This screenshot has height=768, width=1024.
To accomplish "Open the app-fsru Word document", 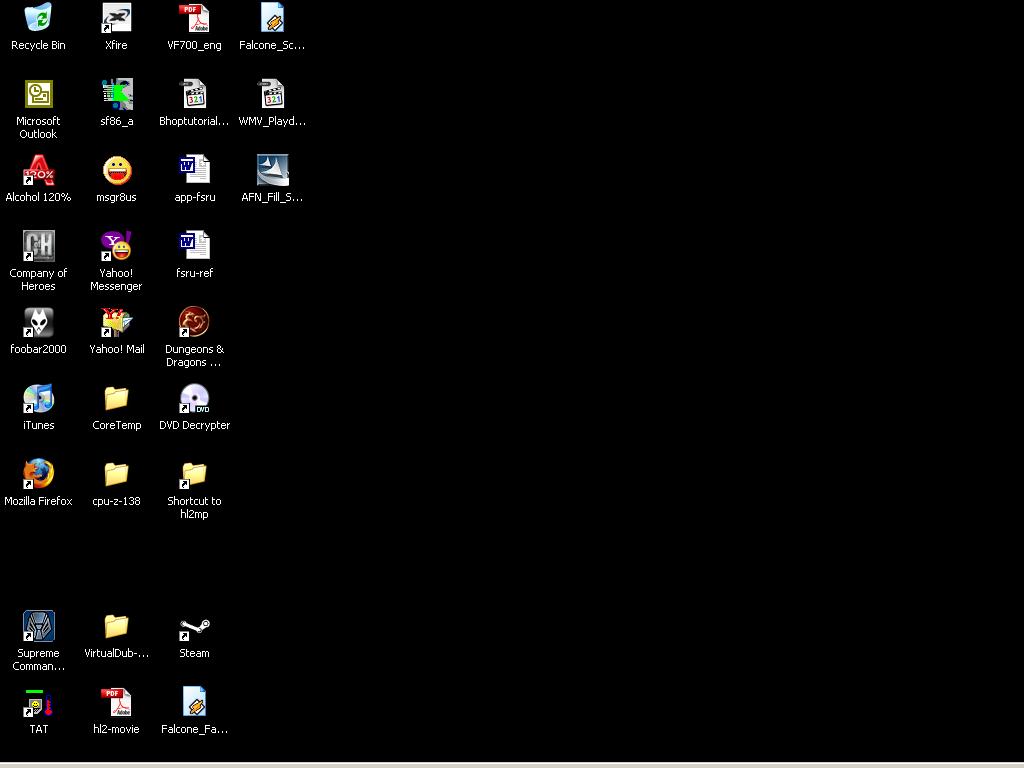I will [194, 170].
